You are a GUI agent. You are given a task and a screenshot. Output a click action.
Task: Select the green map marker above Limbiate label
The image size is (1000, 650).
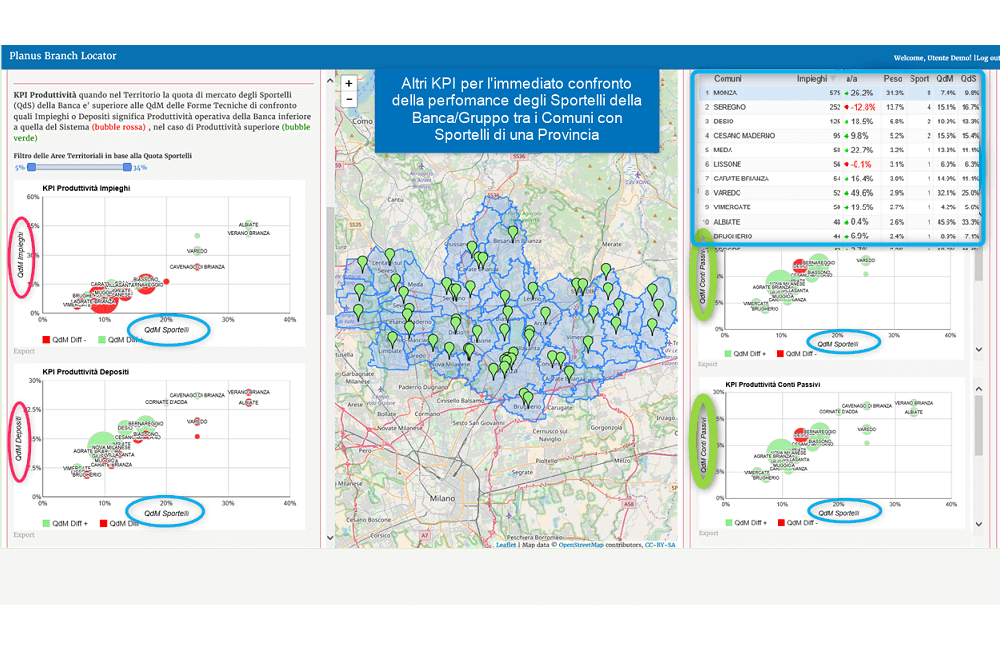point(392,339)
